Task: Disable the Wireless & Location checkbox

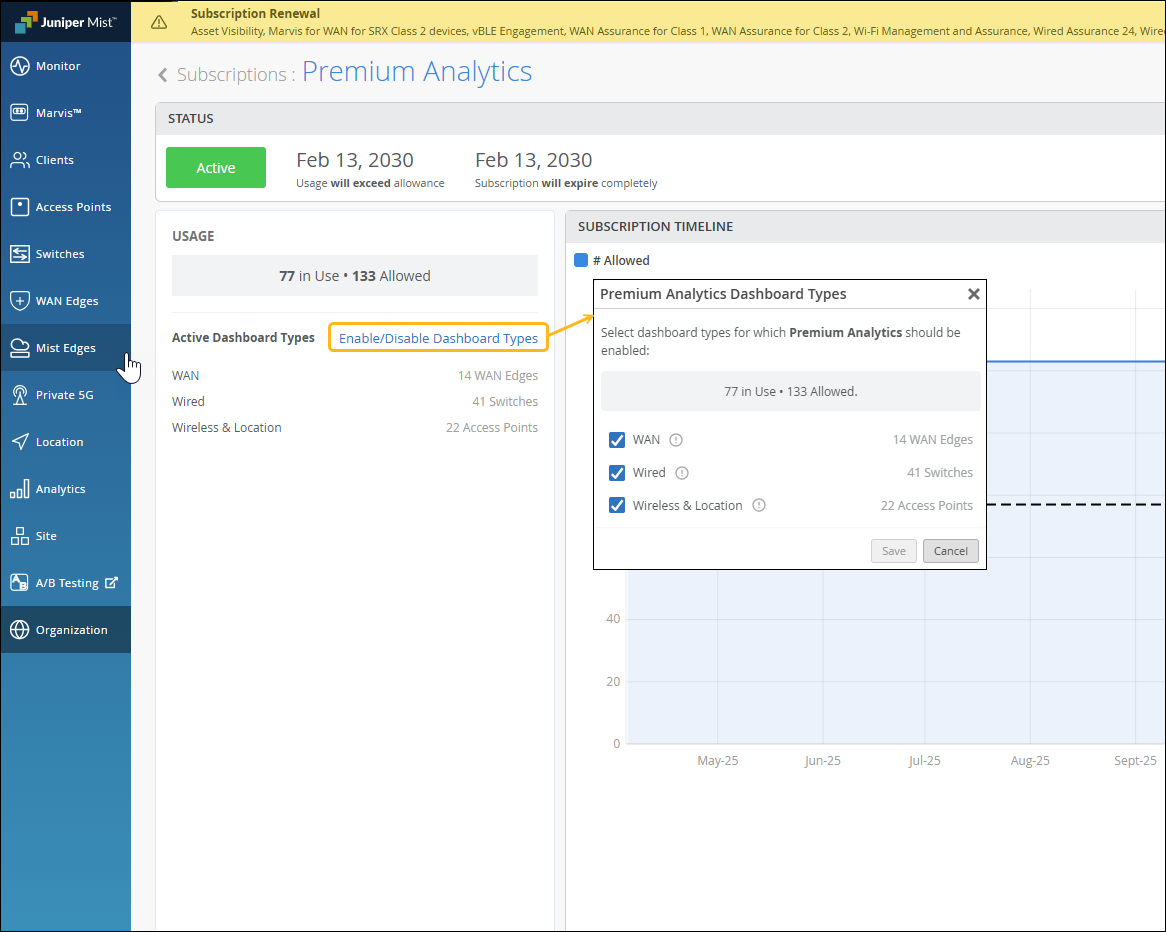Action: 617,505
